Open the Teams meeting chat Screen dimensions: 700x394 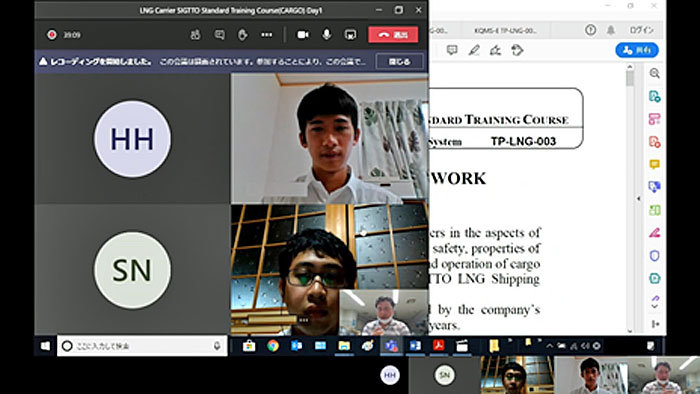tap(219, 35)
